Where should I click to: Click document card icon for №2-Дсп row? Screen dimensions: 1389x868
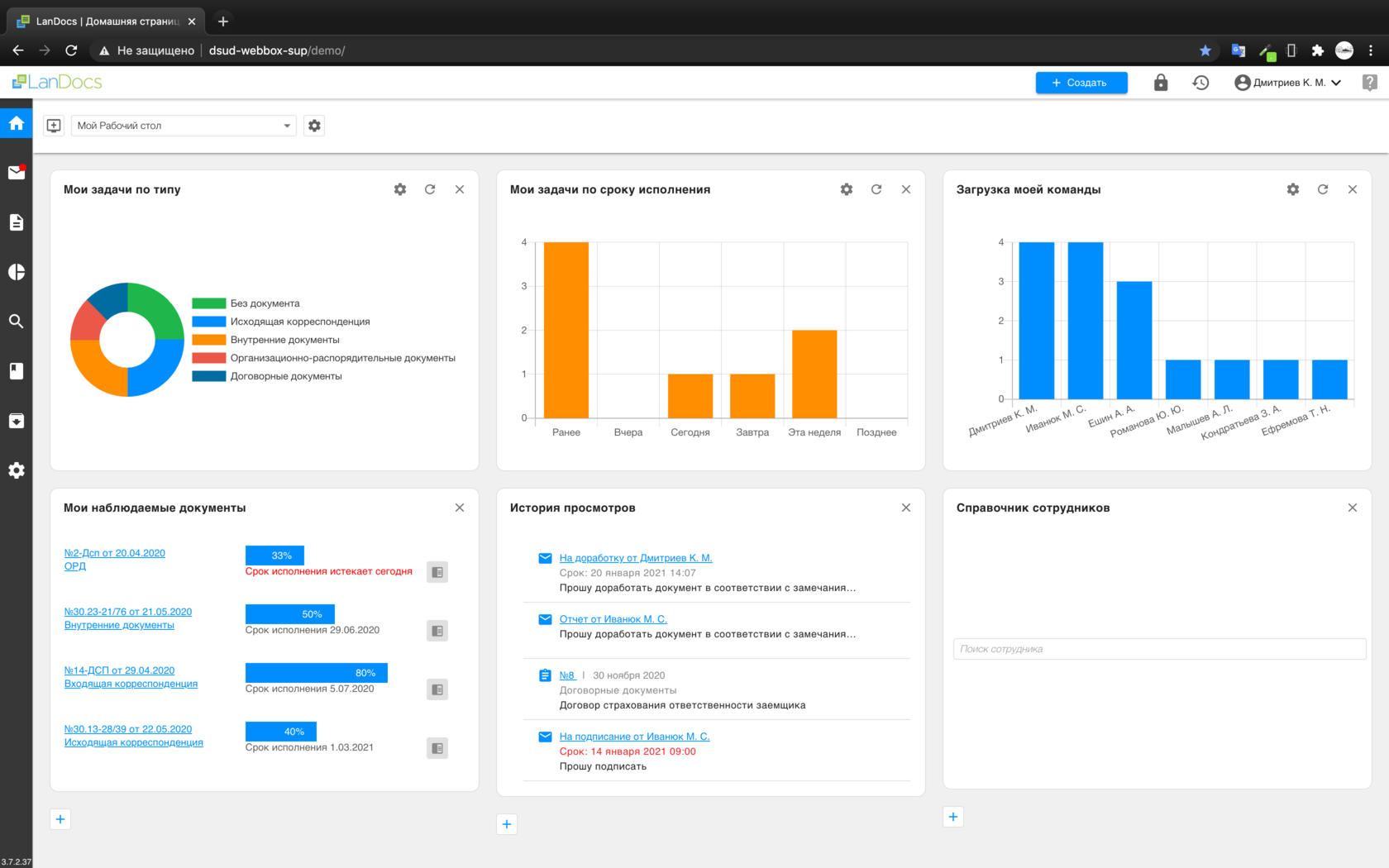[x=437, y=572]
